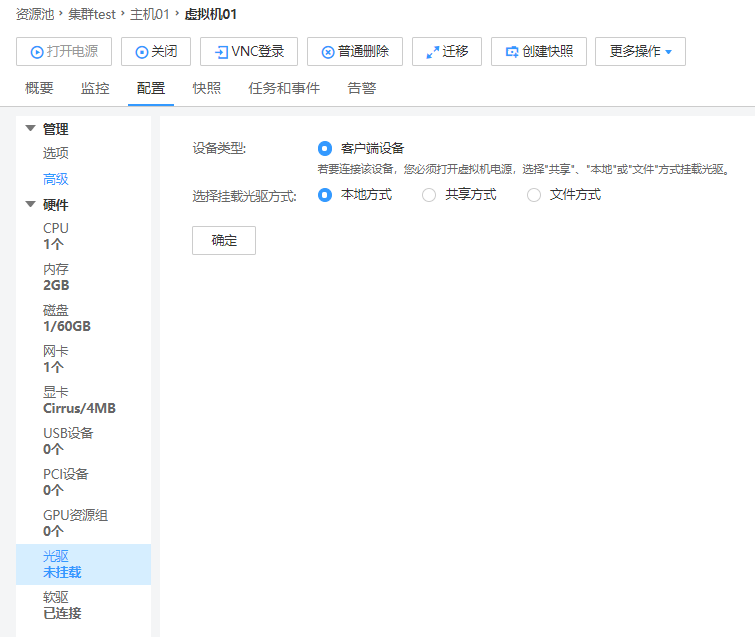
Task: Click the power-on play icon
Action: (x=37, y=52)
